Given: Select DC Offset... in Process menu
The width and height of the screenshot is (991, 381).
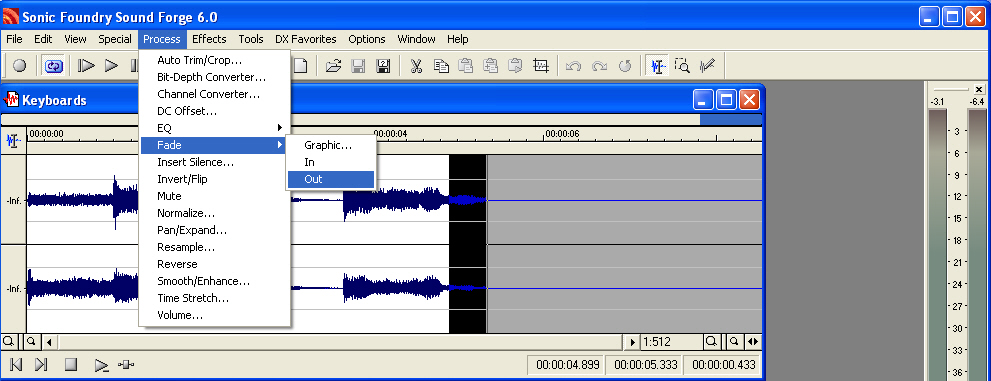Looking at the screenshot, I should [x=214, y=112].
